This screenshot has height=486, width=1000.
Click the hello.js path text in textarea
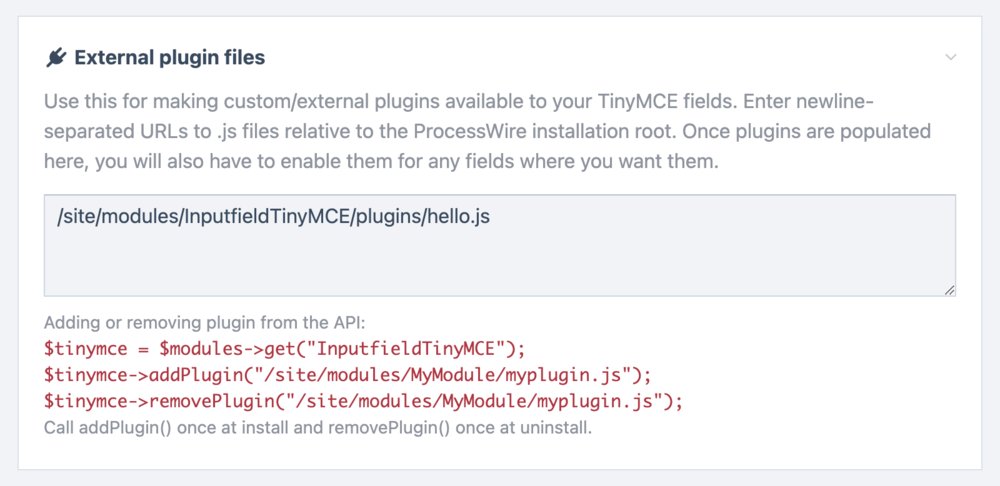coord(461,218)
